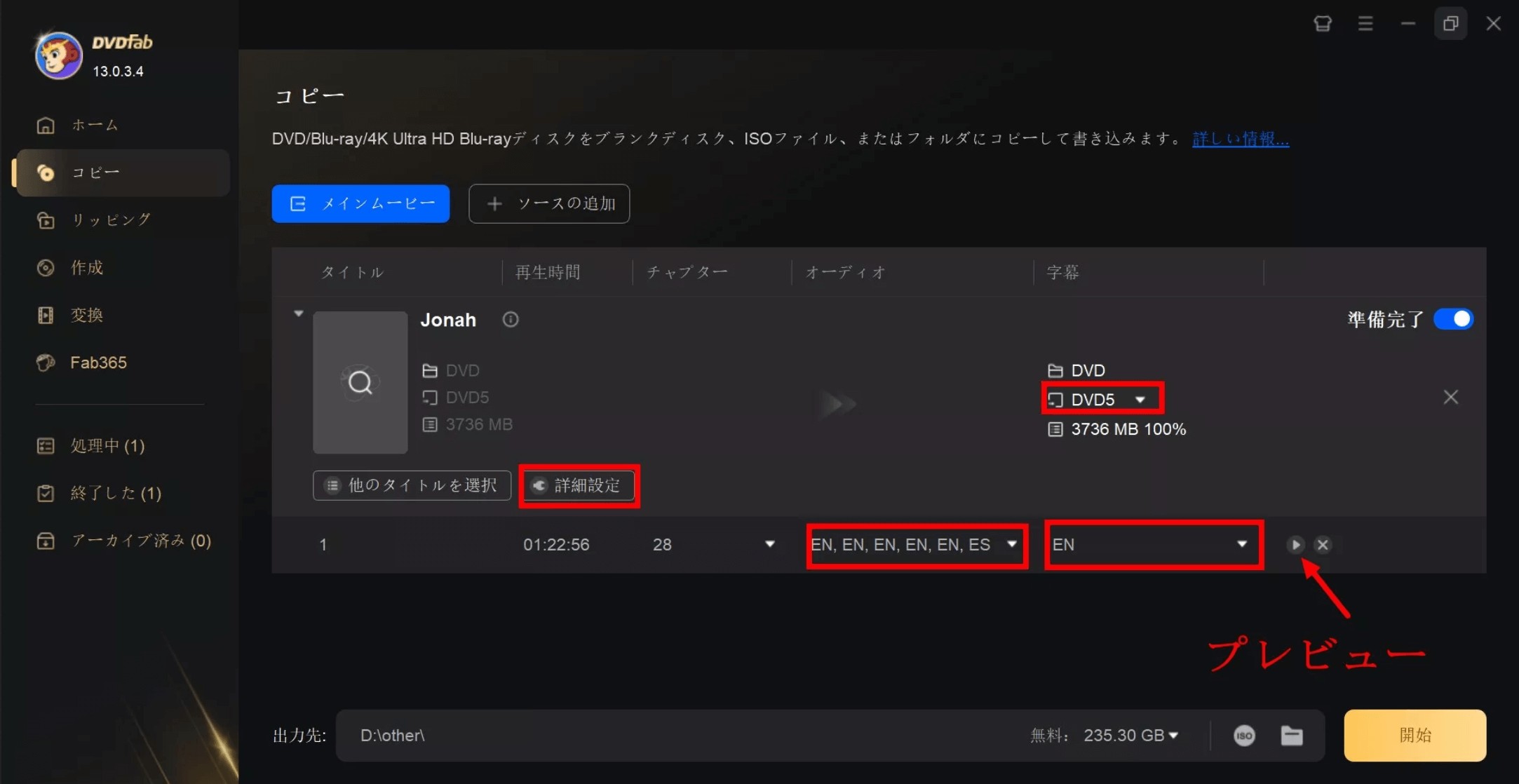The height and width of the screenshot is (784, 1519).
Task: Click the info icon next to Jonah
Action: pyautogui.click(x=511, y=320)
